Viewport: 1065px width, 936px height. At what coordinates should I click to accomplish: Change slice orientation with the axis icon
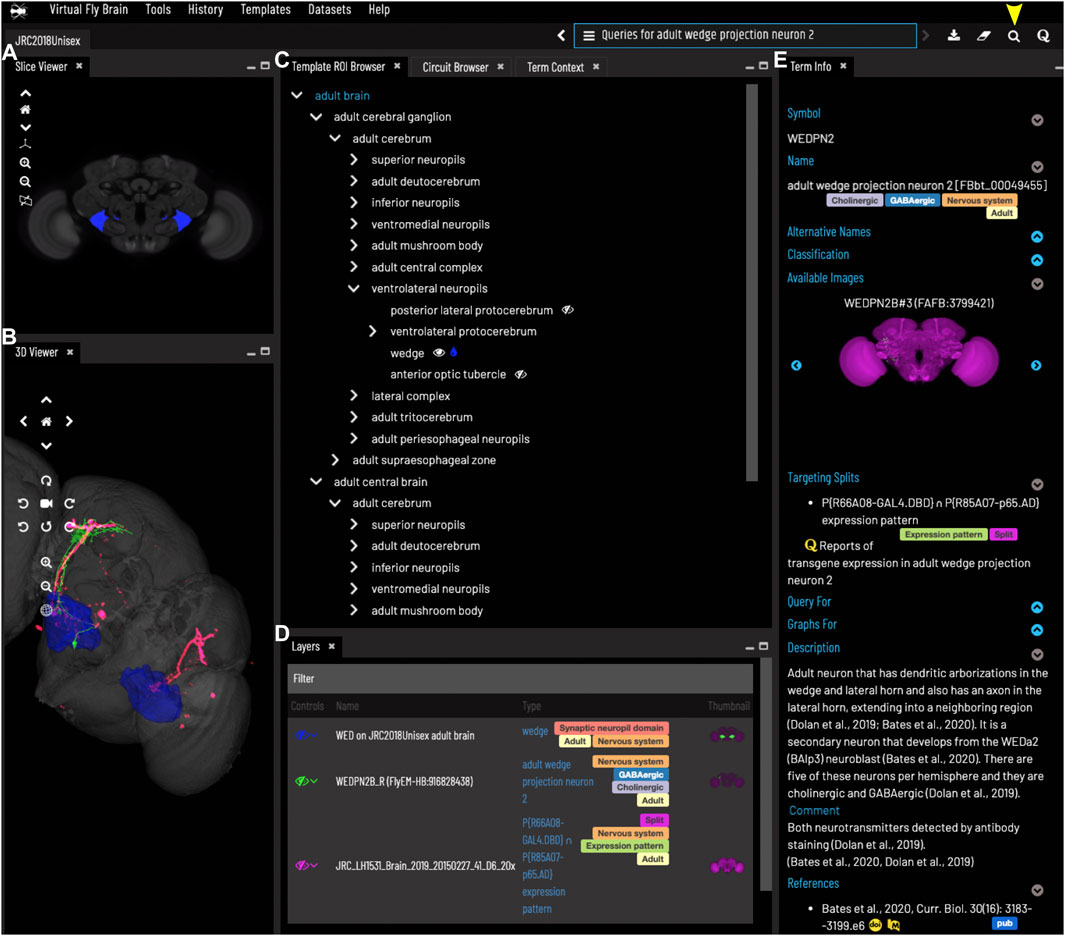point(25,144)
